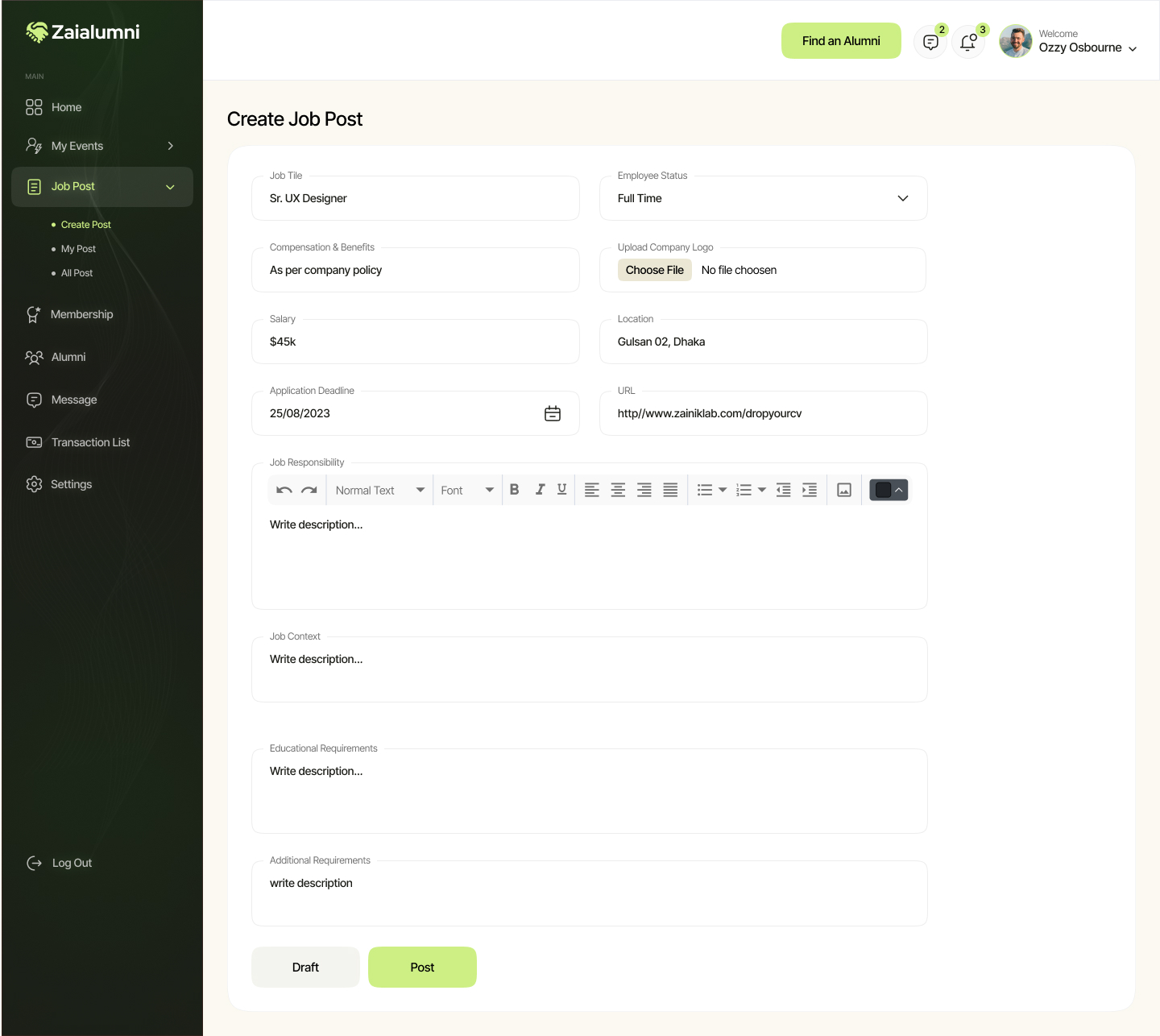Open the messages chat icon
This screenshot has height=1036, width=1160.
(930, 41)
